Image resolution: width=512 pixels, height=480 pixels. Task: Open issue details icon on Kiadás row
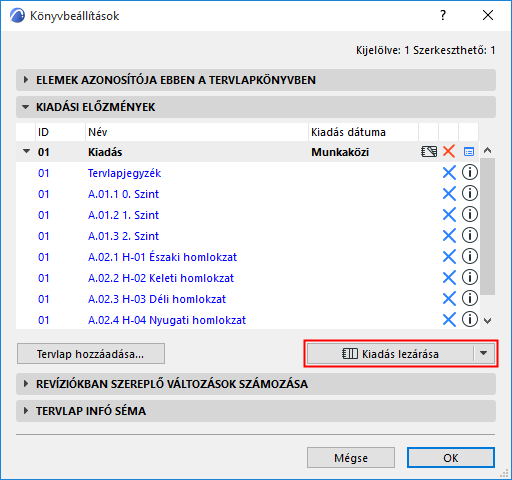(x=469, y=152)
